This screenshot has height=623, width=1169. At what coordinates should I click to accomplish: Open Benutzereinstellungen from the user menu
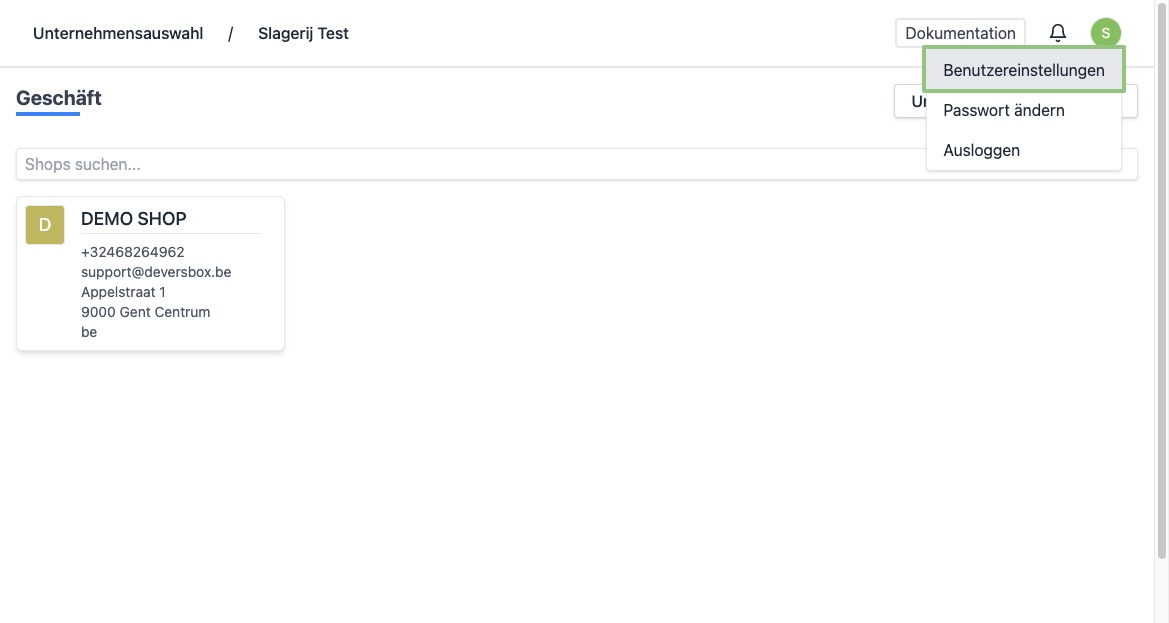tap(1024, 71)
